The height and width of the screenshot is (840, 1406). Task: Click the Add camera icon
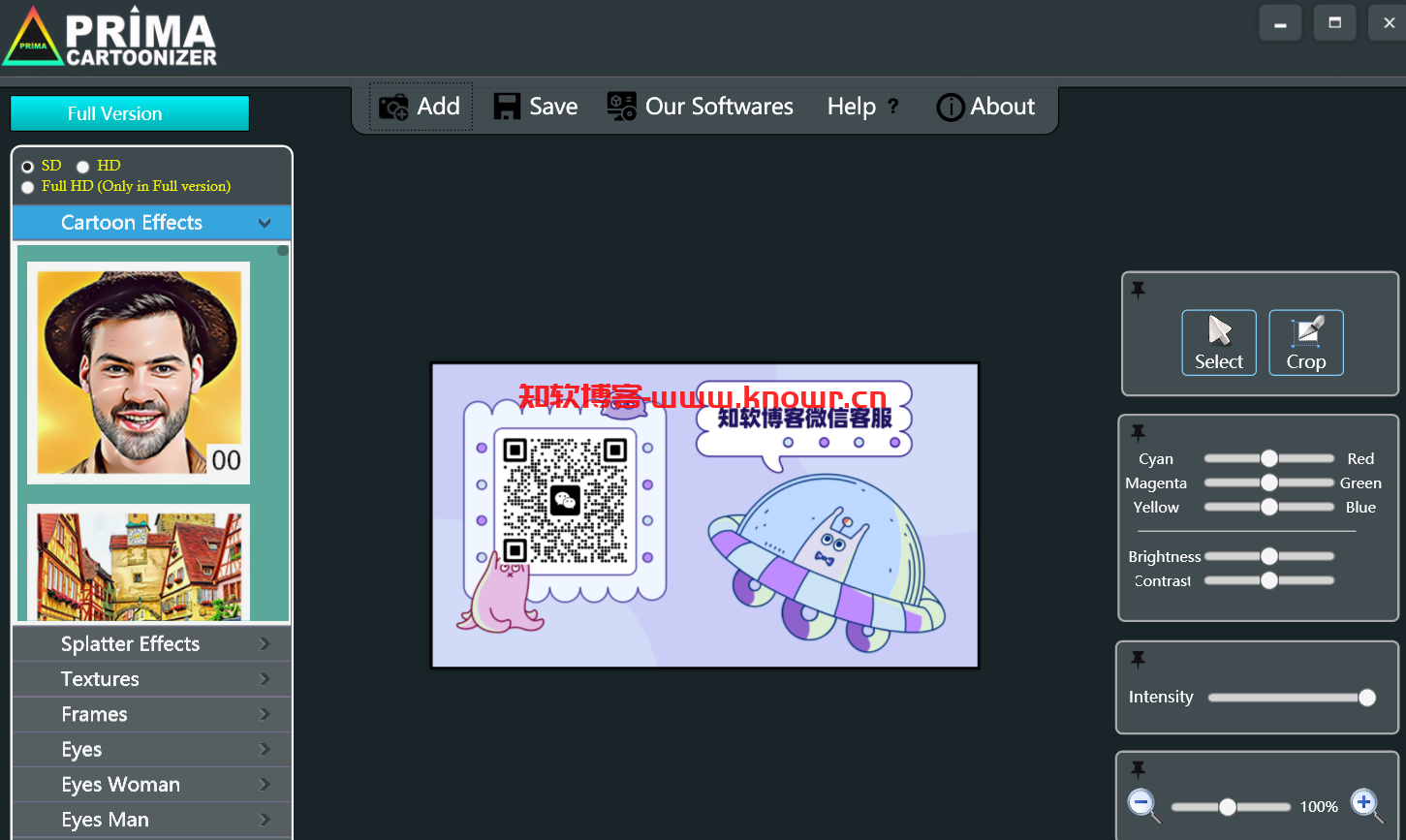click(393, 107)
